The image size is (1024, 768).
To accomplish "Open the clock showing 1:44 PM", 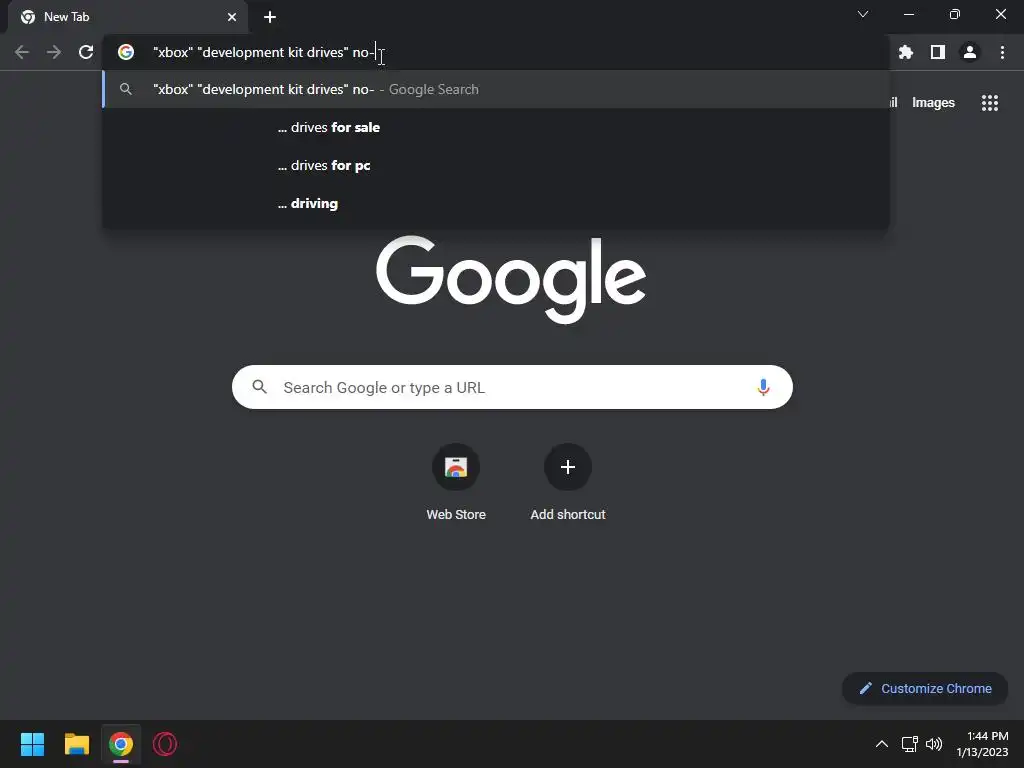I will pos(982,744).
